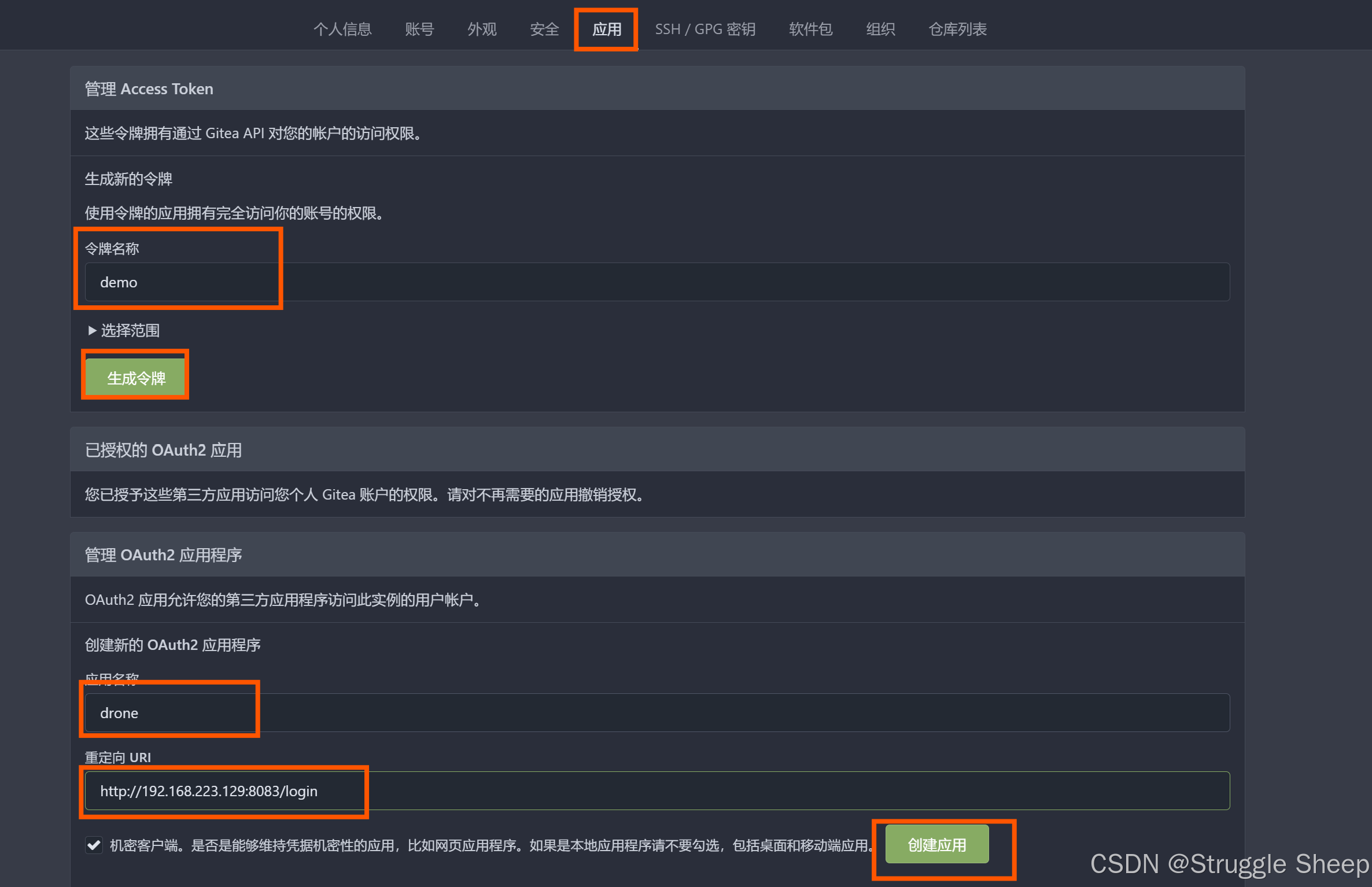Switch to the 软件包 tab
Screen dimensions: 1372x887
[810, 29]
